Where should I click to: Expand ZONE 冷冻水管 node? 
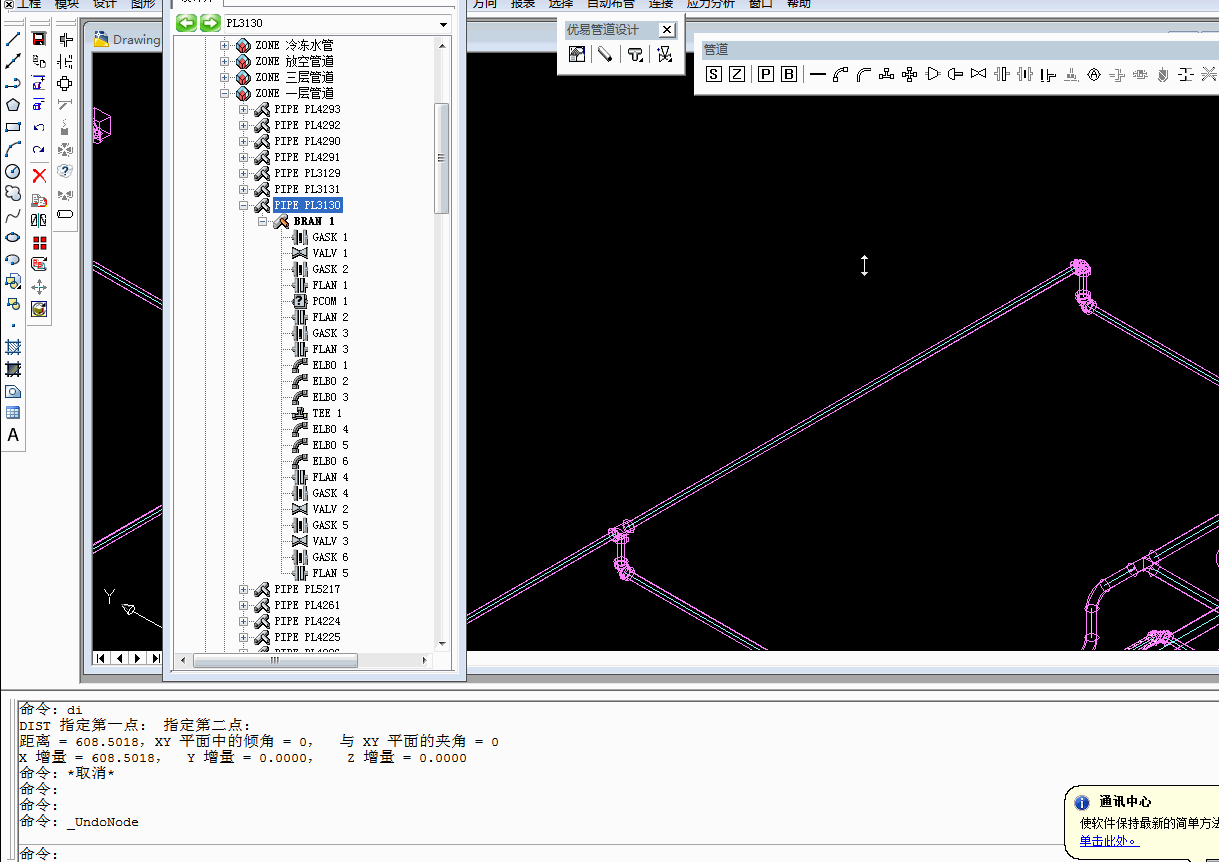[x=225, y=45]
